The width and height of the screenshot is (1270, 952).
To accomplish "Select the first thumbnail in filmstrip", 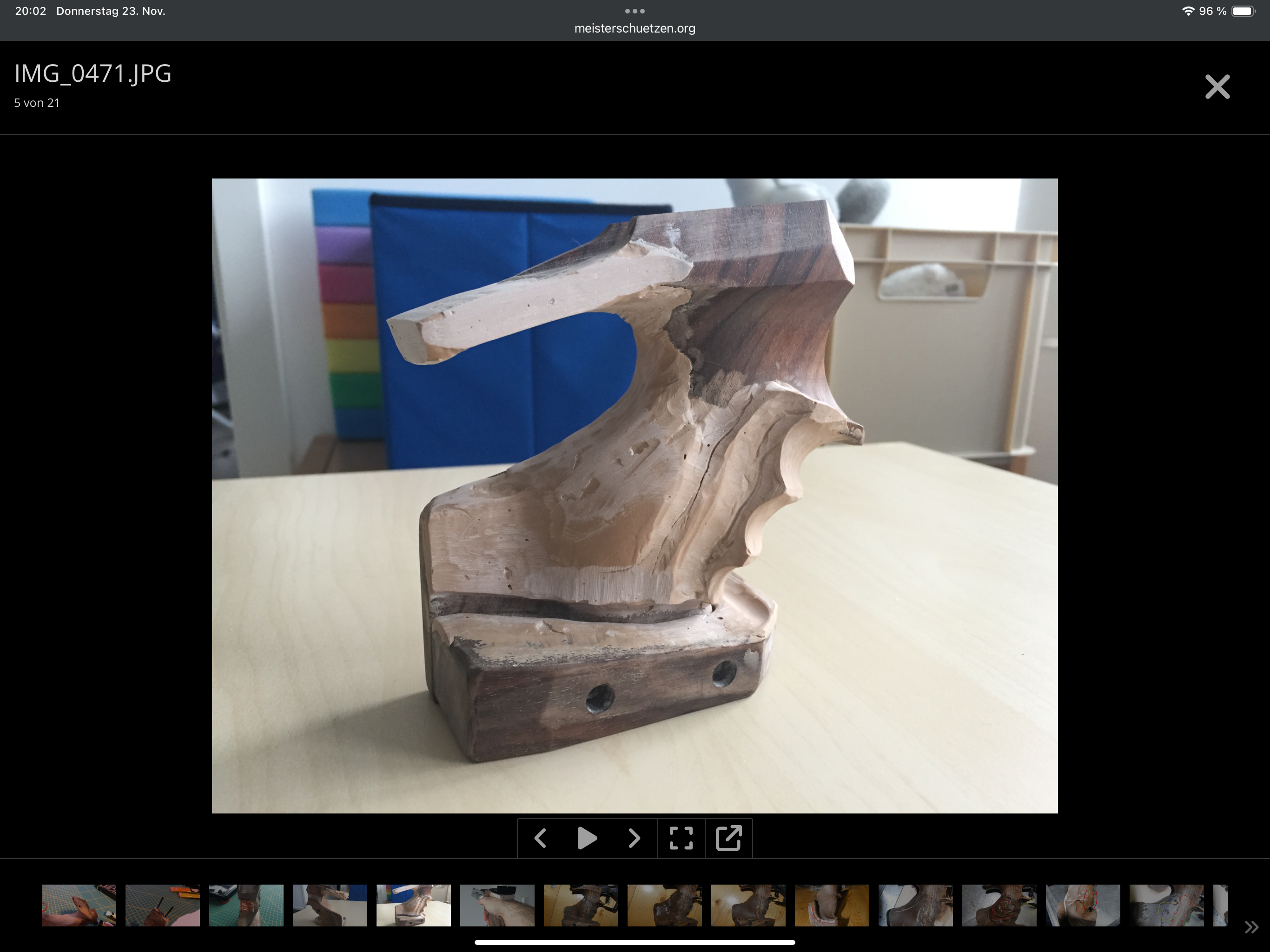I will pos(79,906).
